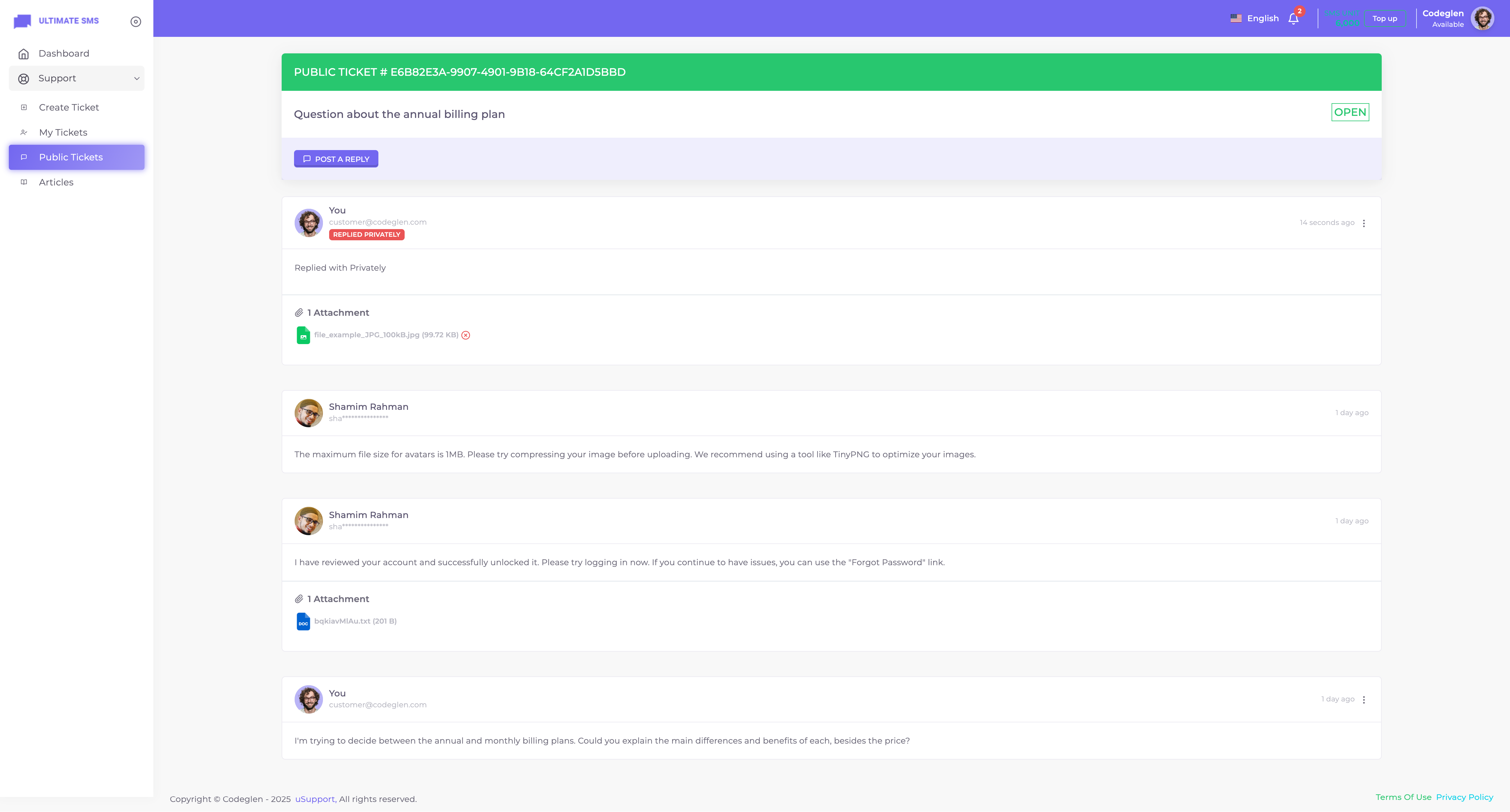
Task: Open the blue DOC attachment file icon
Action: coord(303,621)
